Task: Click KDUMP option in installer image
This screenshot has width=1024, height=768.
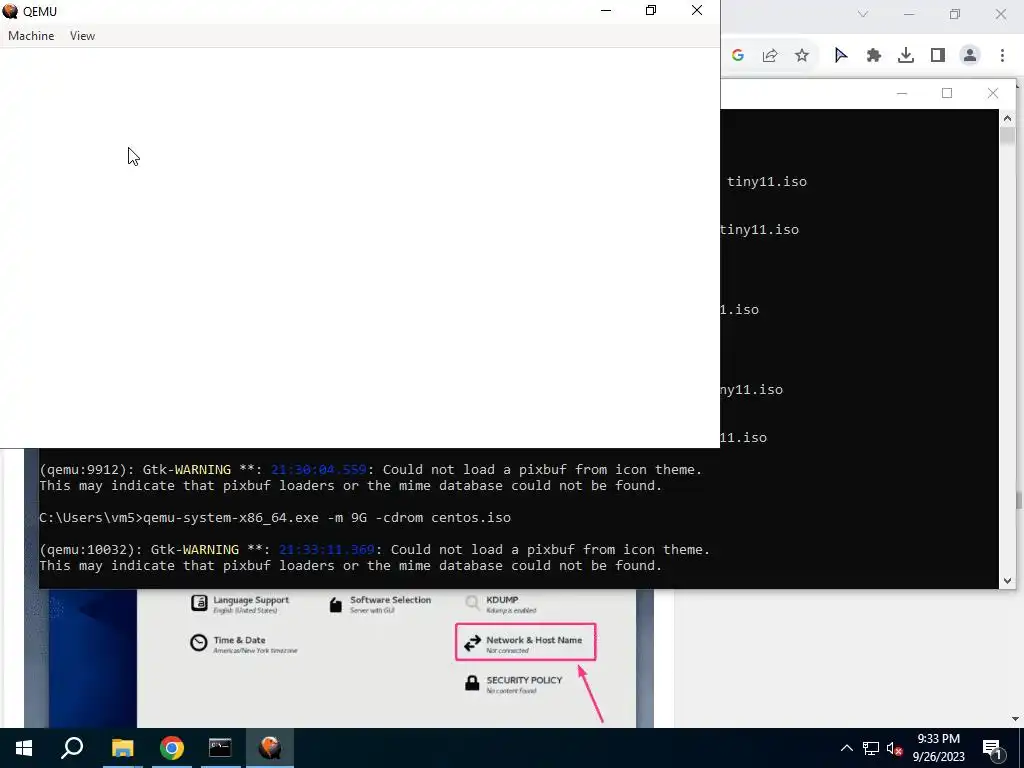Action: click(500, 604)
